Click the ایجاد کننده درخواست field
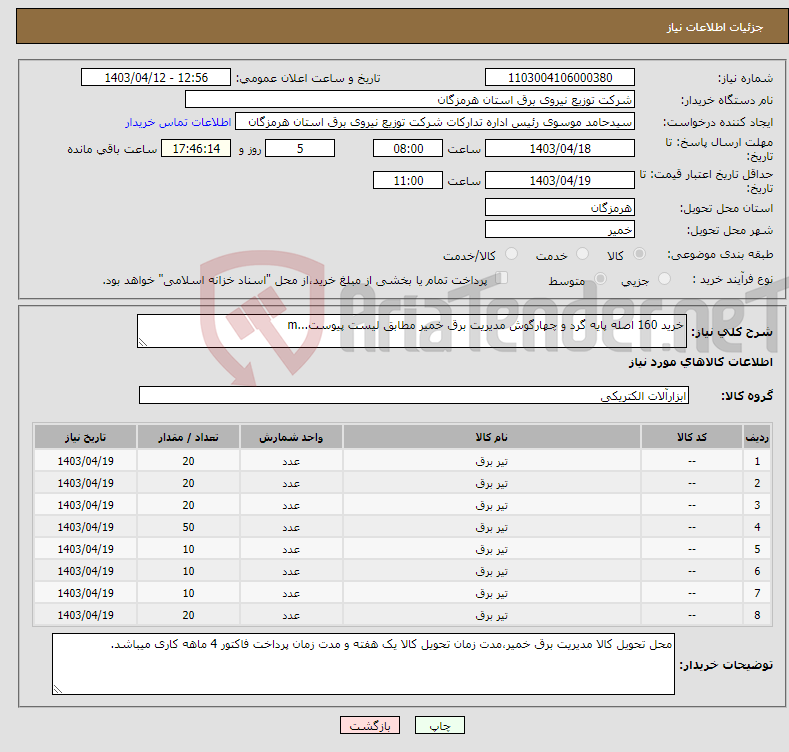 tap(435, 122)
